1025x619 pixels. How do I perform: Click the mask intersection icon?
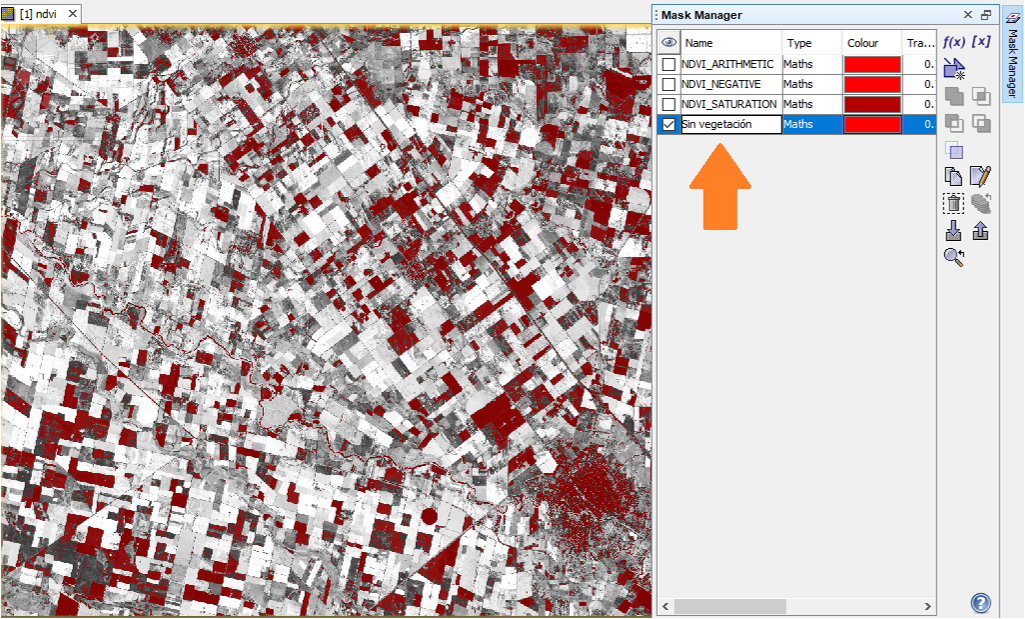coord(981,97)
